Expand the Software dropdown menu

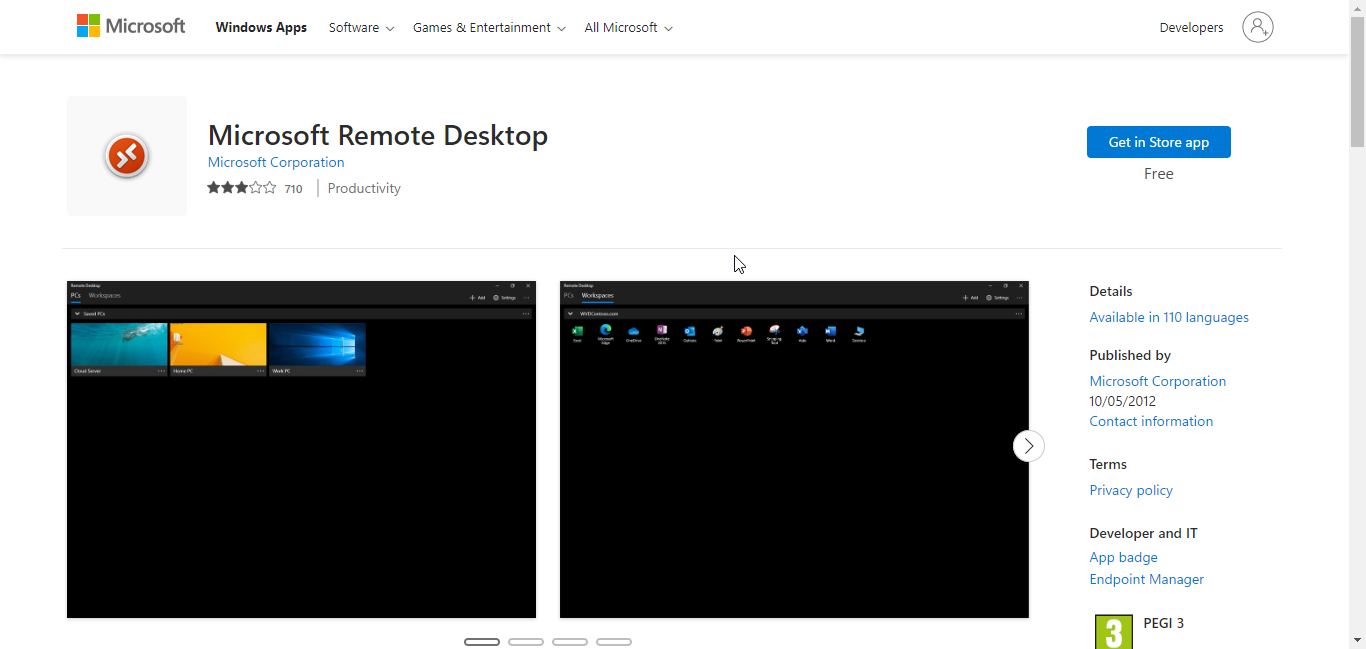pos(361,27)
